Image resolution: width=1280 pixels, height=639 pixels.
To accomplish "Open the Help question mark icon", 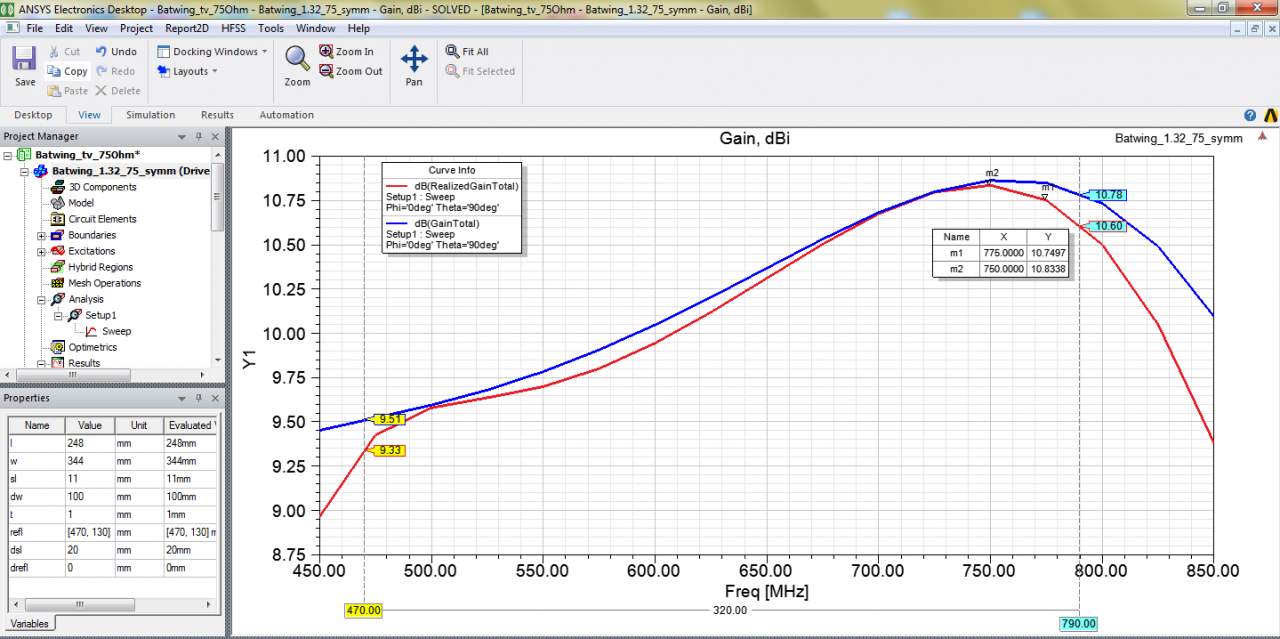I will coord(1250,115).
